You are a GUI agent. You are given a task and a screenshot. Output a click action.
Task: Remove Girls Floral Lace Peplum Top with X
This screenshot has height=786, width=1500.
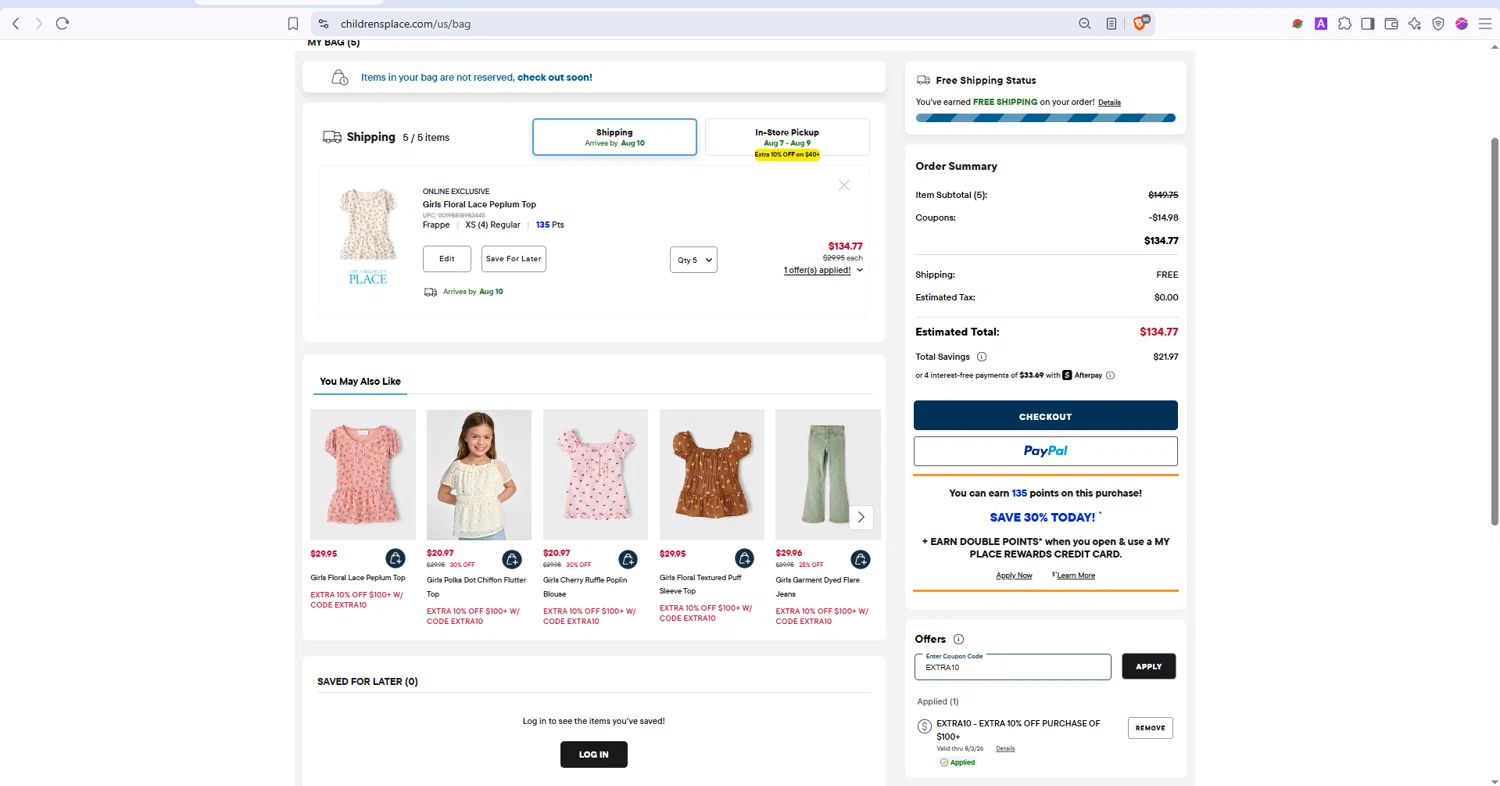[844, 185]
